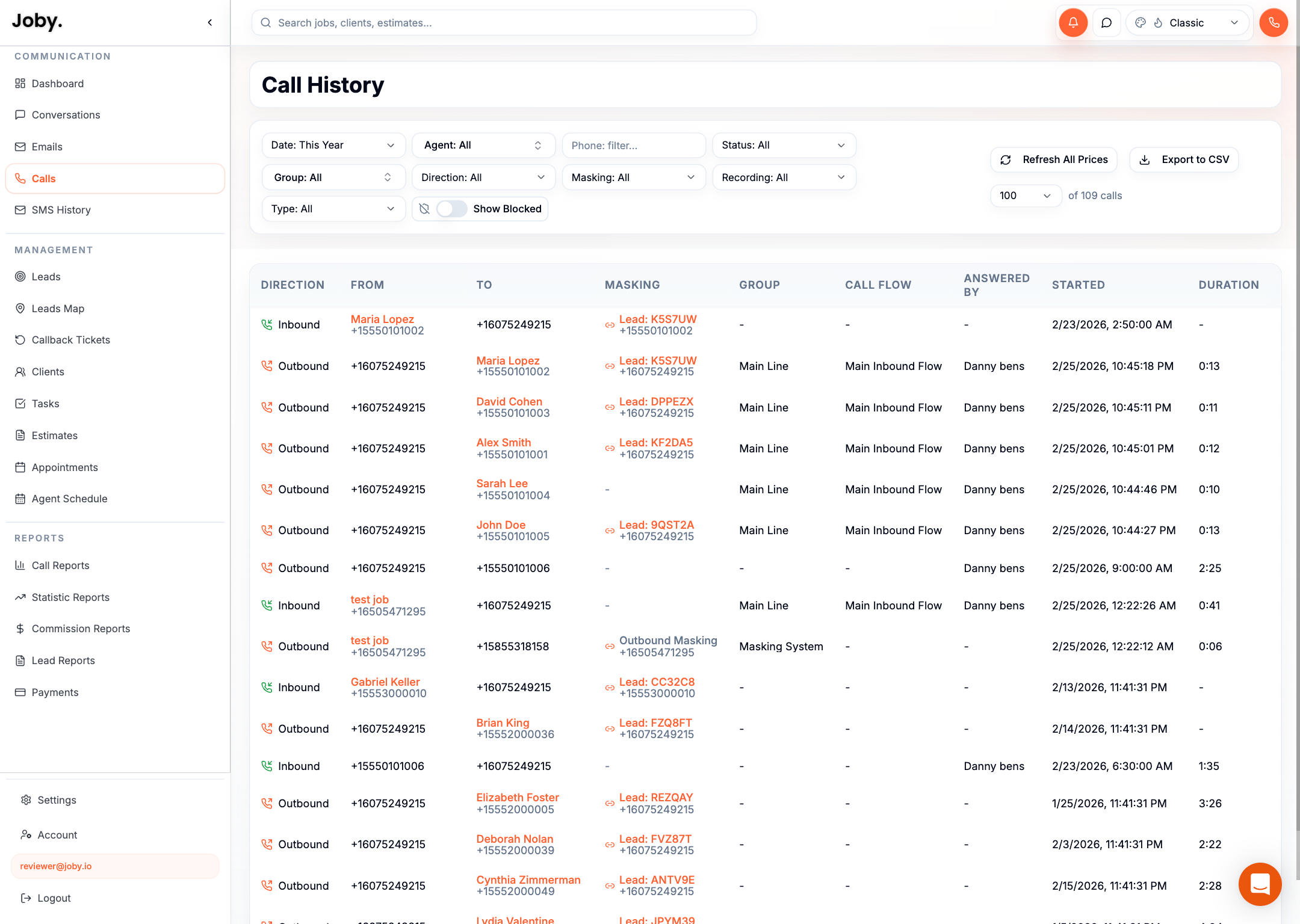
Task: Click the Settings gear icon in sidebar
Action: 26,800
